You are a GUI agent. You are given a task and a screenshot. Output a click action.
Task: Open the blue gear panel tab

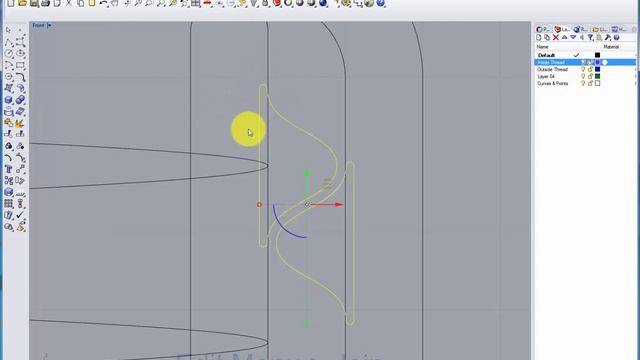tap(580, 29)
